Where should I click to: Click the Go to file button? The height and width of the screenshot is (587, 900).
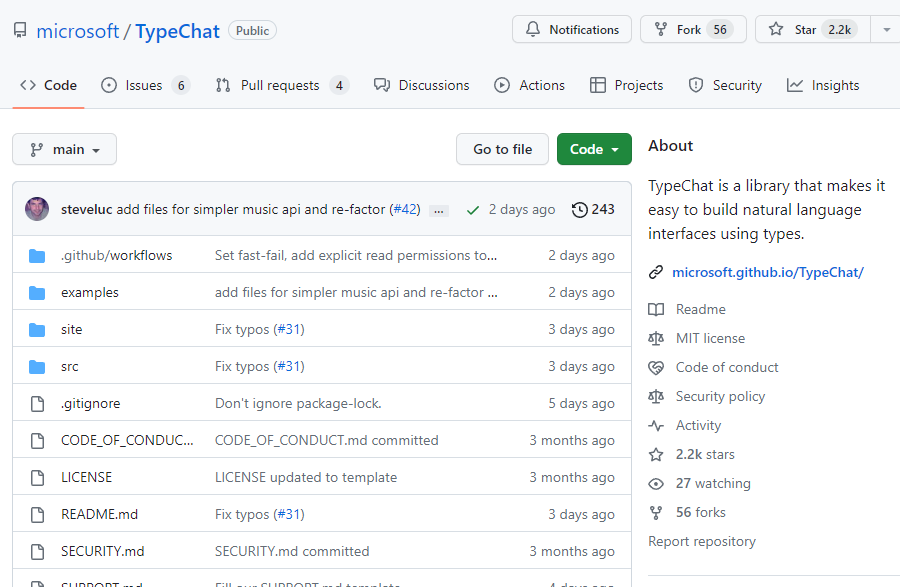point(502,149)
